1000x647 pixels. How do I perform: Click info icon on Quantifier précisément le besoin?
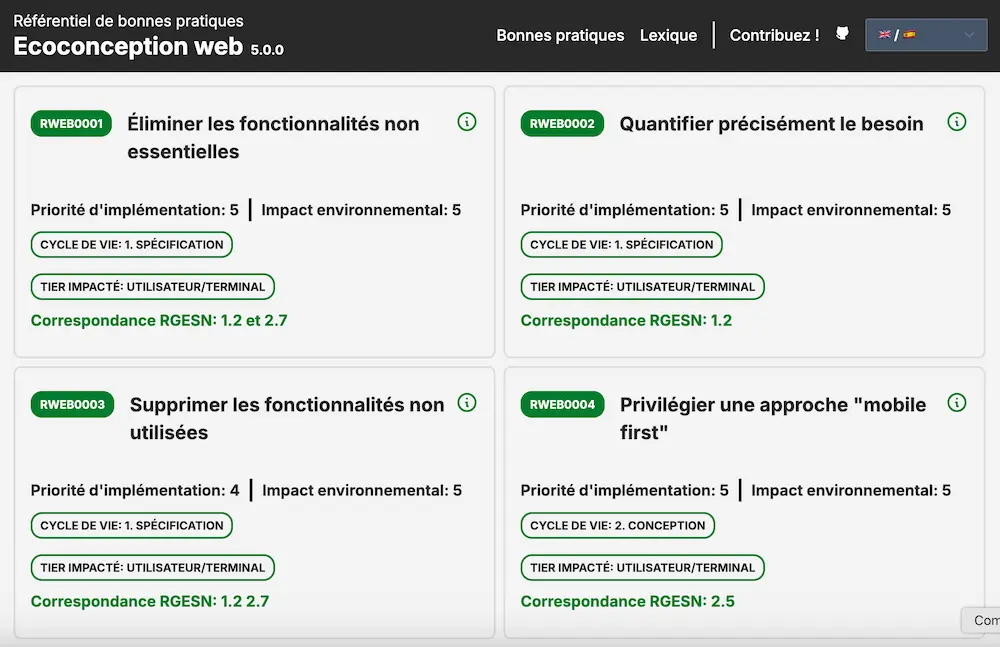957,122
